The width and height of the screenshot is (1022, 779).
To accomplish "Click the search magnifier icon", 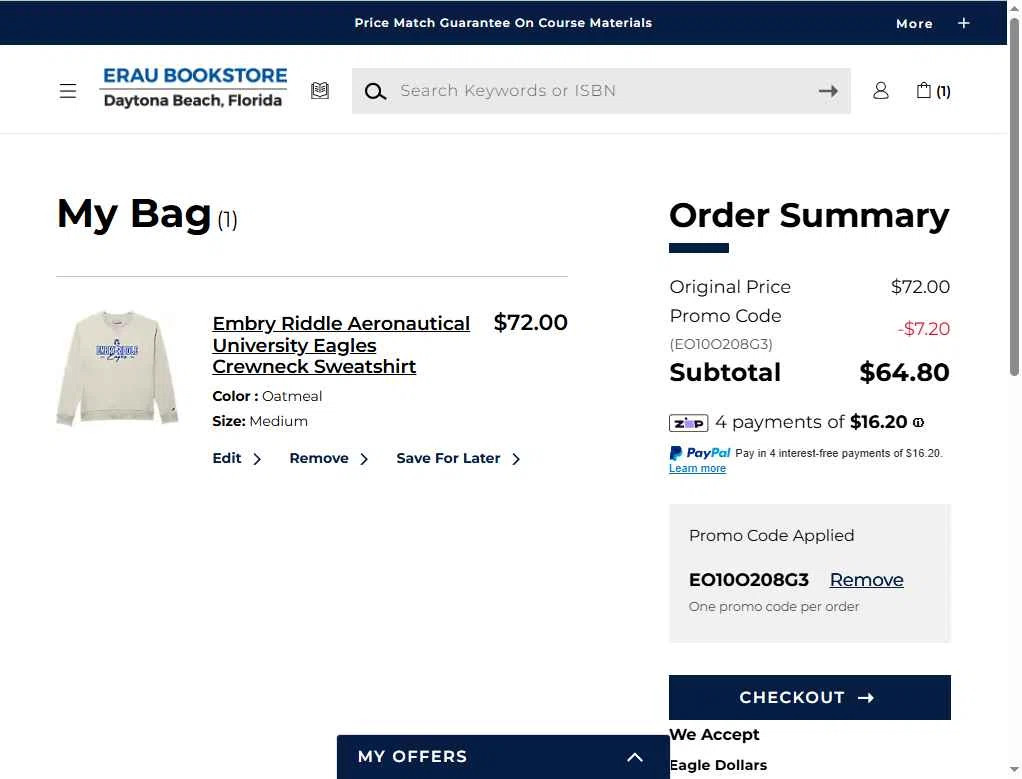I will [x=375, y=91].
